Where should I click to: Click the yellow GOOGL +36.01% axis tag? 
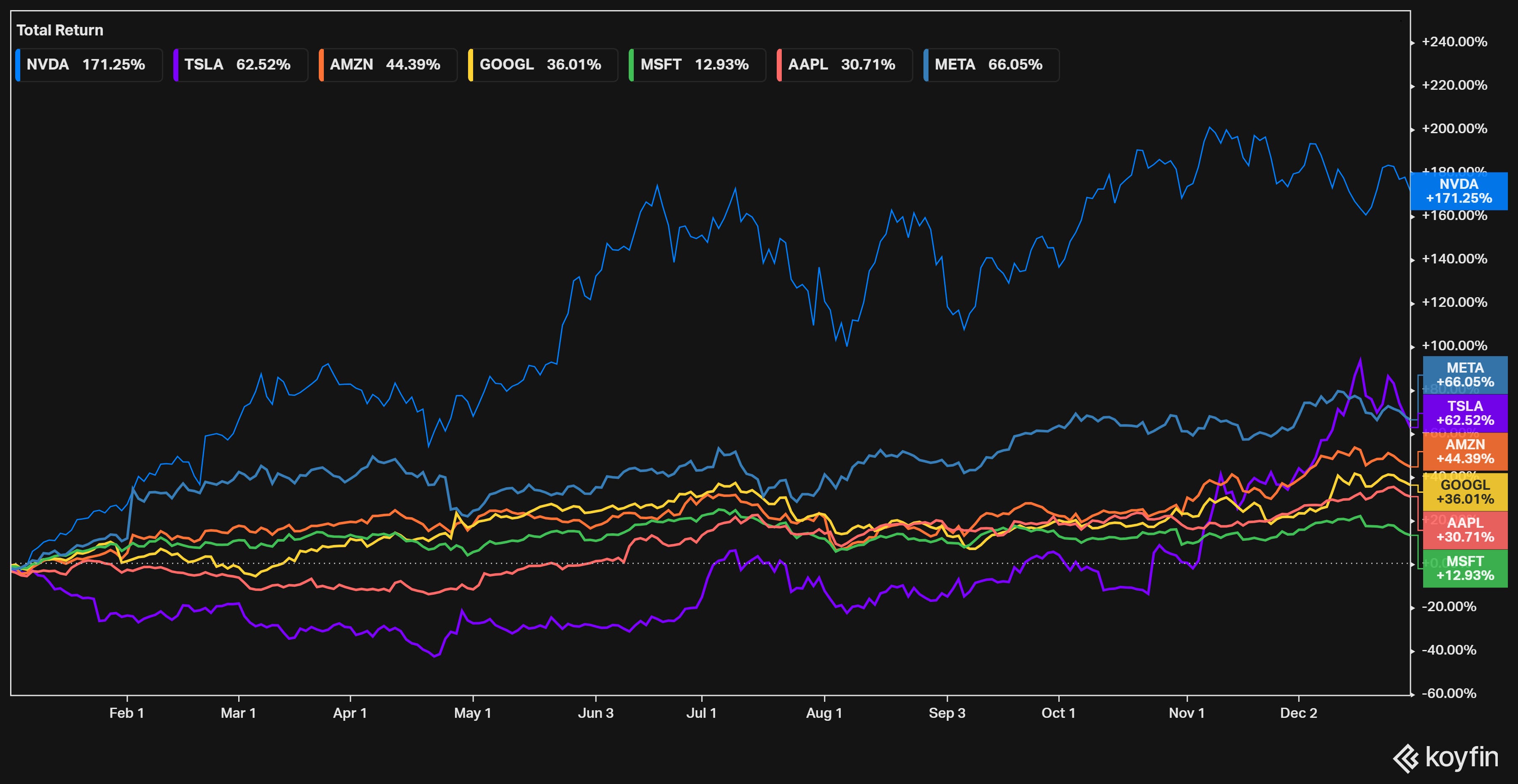[x=1465, y=492]
